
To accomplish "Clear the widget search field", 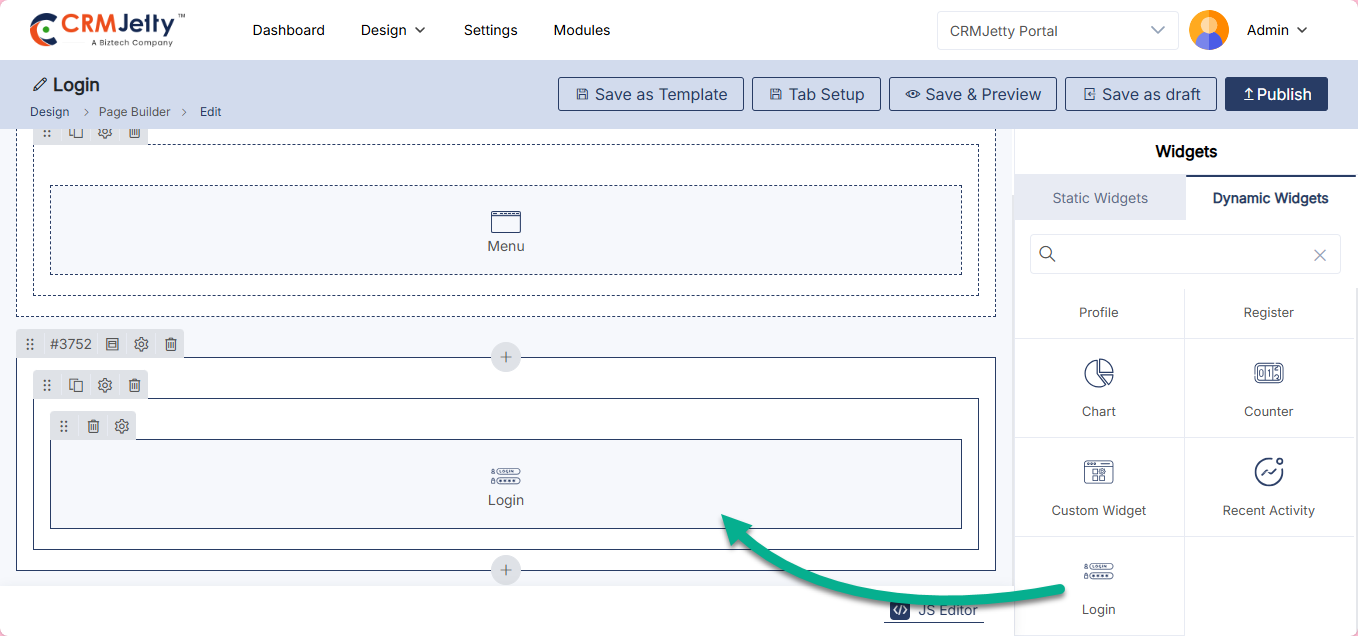I will (1319, 255).
